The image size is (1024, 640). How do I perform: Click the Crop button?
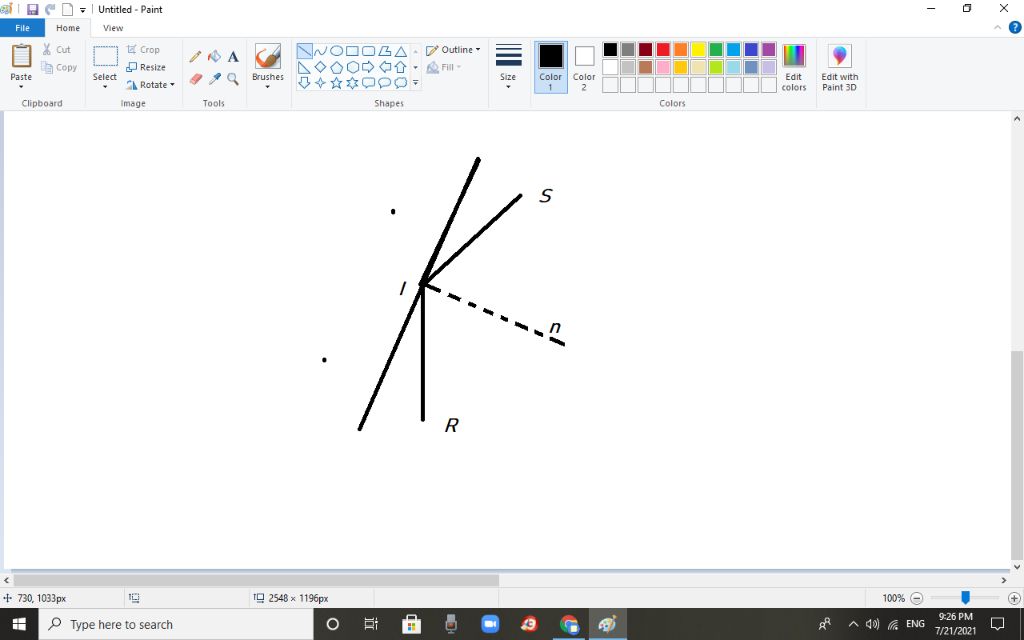pyautogui.click(x=143, y=50)
